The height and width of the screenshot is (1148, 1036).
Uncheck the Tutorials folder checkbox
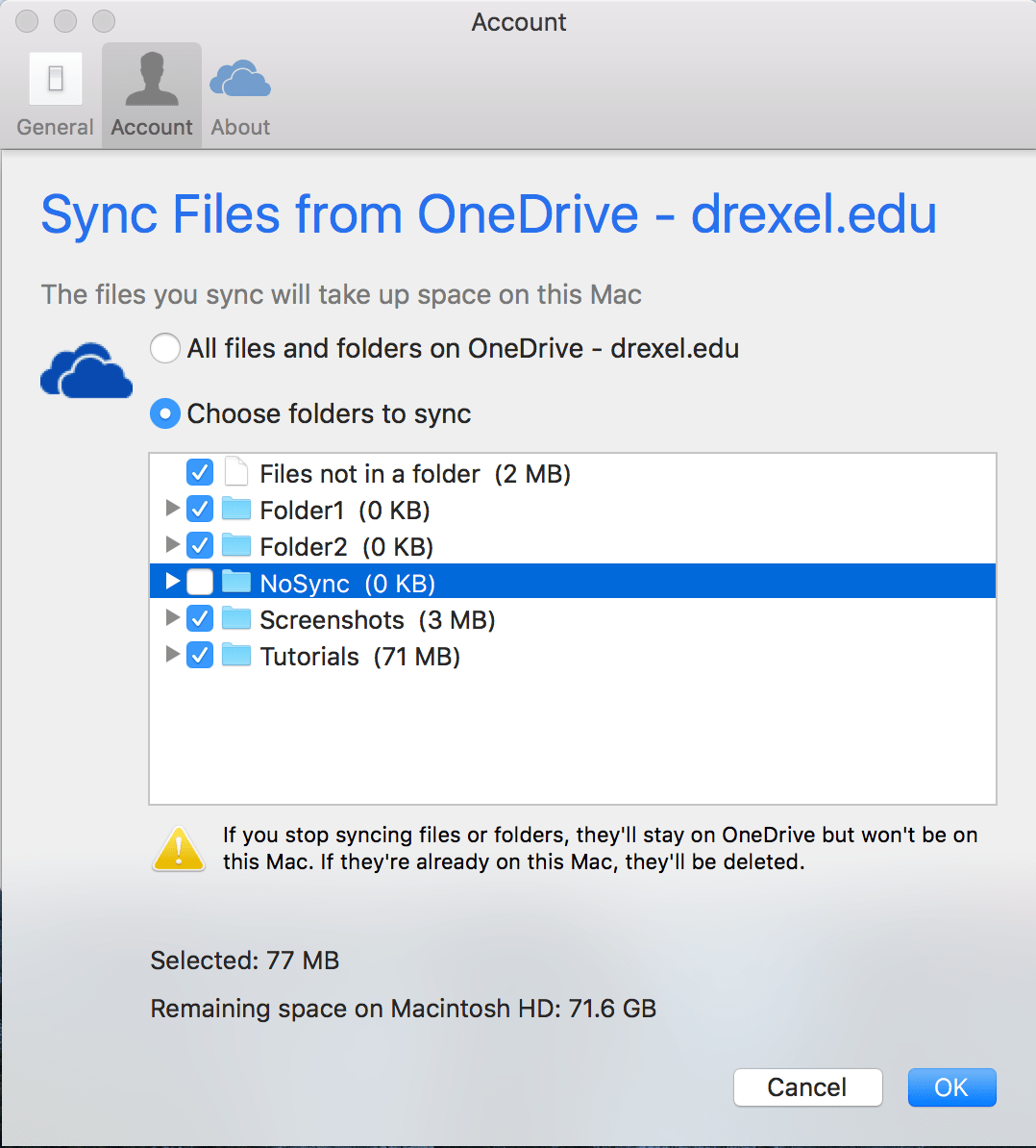[199, 655]
